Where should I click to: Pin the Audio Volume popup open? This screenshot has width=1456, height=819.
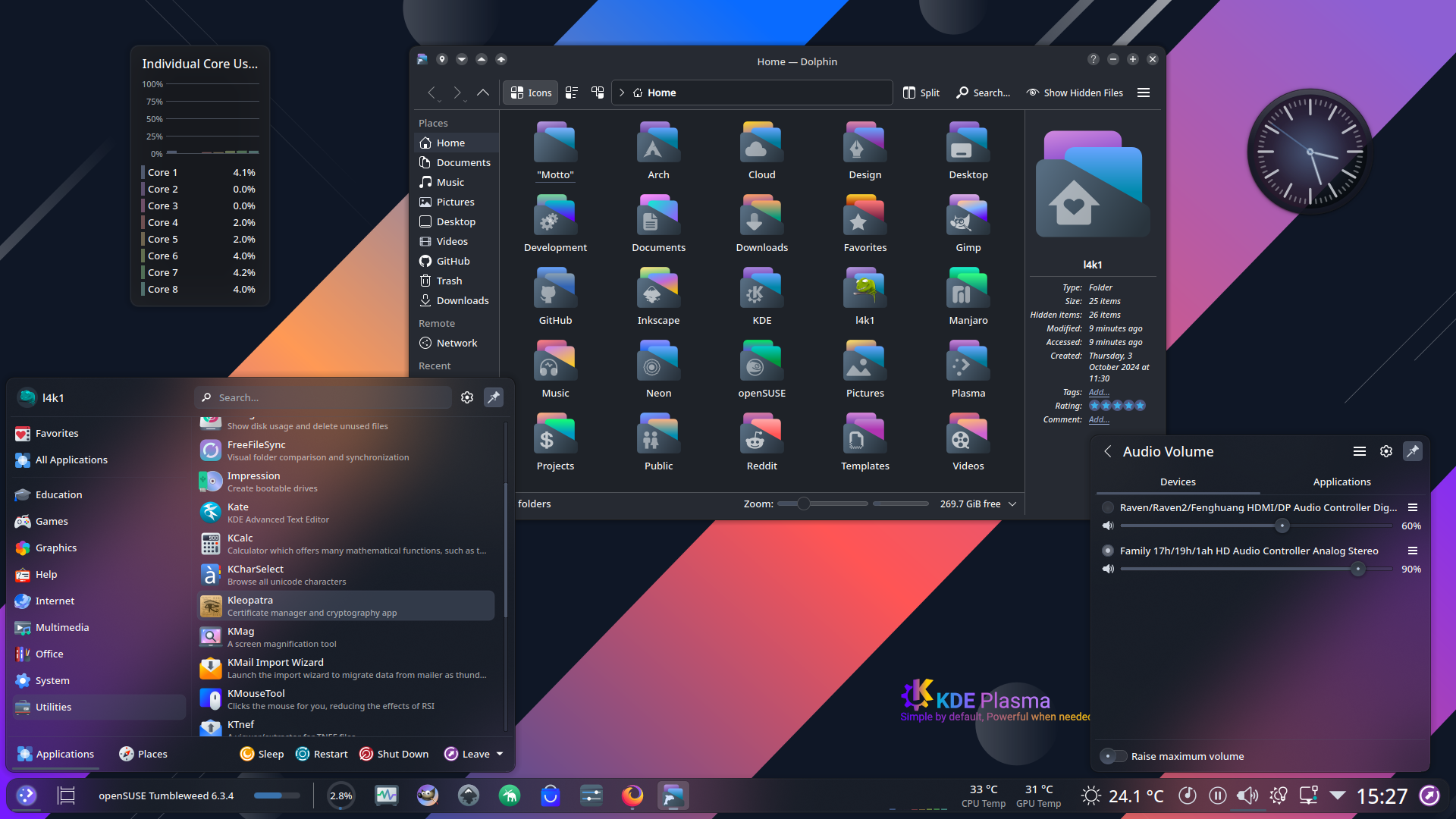[x=1413, y=451]
